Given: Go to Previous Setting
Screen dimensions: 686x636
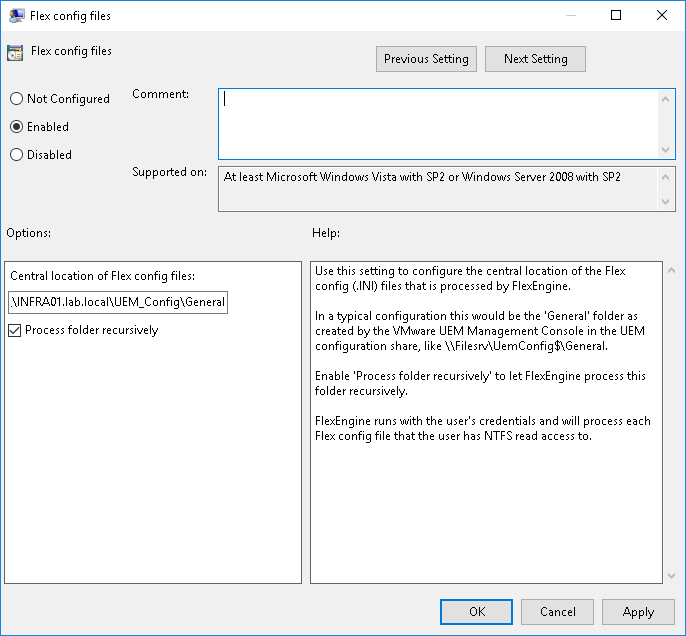Looking at the screenshot, I should (x=426, y=59).
